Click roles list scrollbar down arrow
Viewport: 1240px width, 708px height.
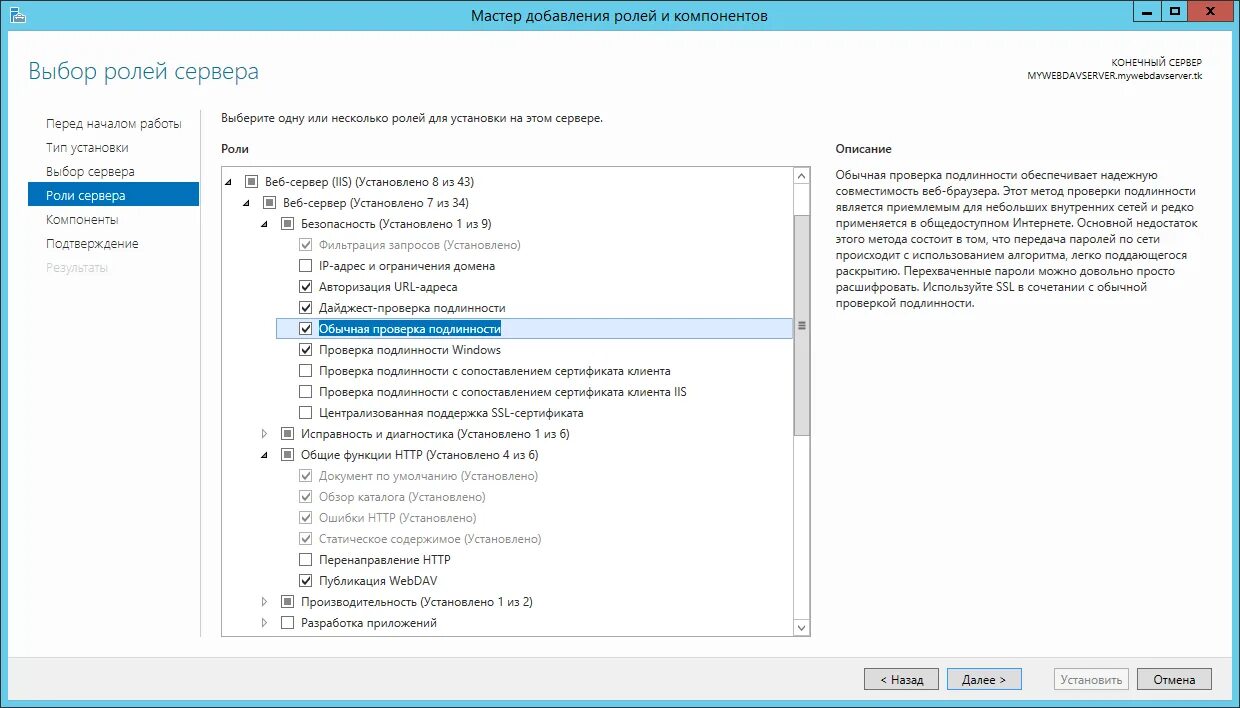tap(801, 627)
